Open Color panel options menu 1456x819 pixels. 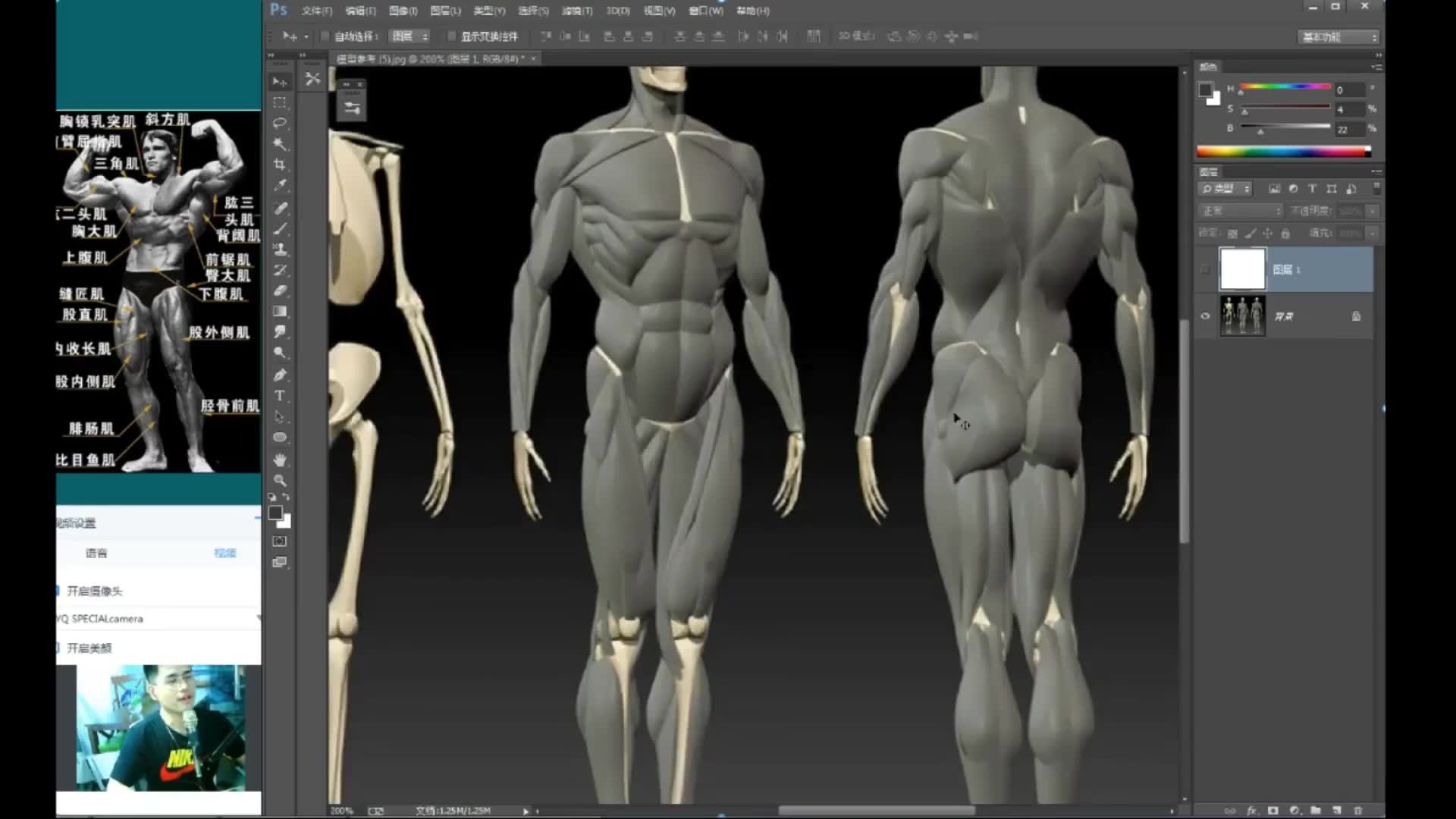(x=1376, y=67)
